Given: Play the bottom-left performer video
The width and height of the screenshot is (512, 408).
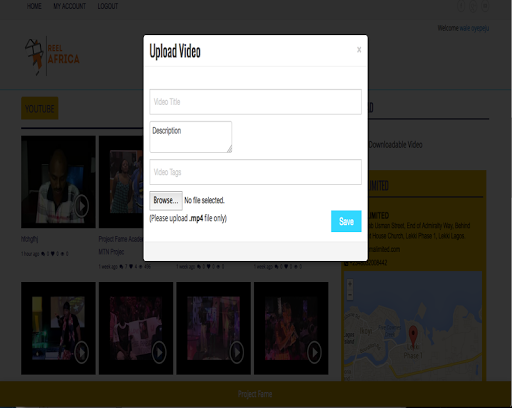Looking at the screenshot, I should pyautogui.click(x=58, y=328).
